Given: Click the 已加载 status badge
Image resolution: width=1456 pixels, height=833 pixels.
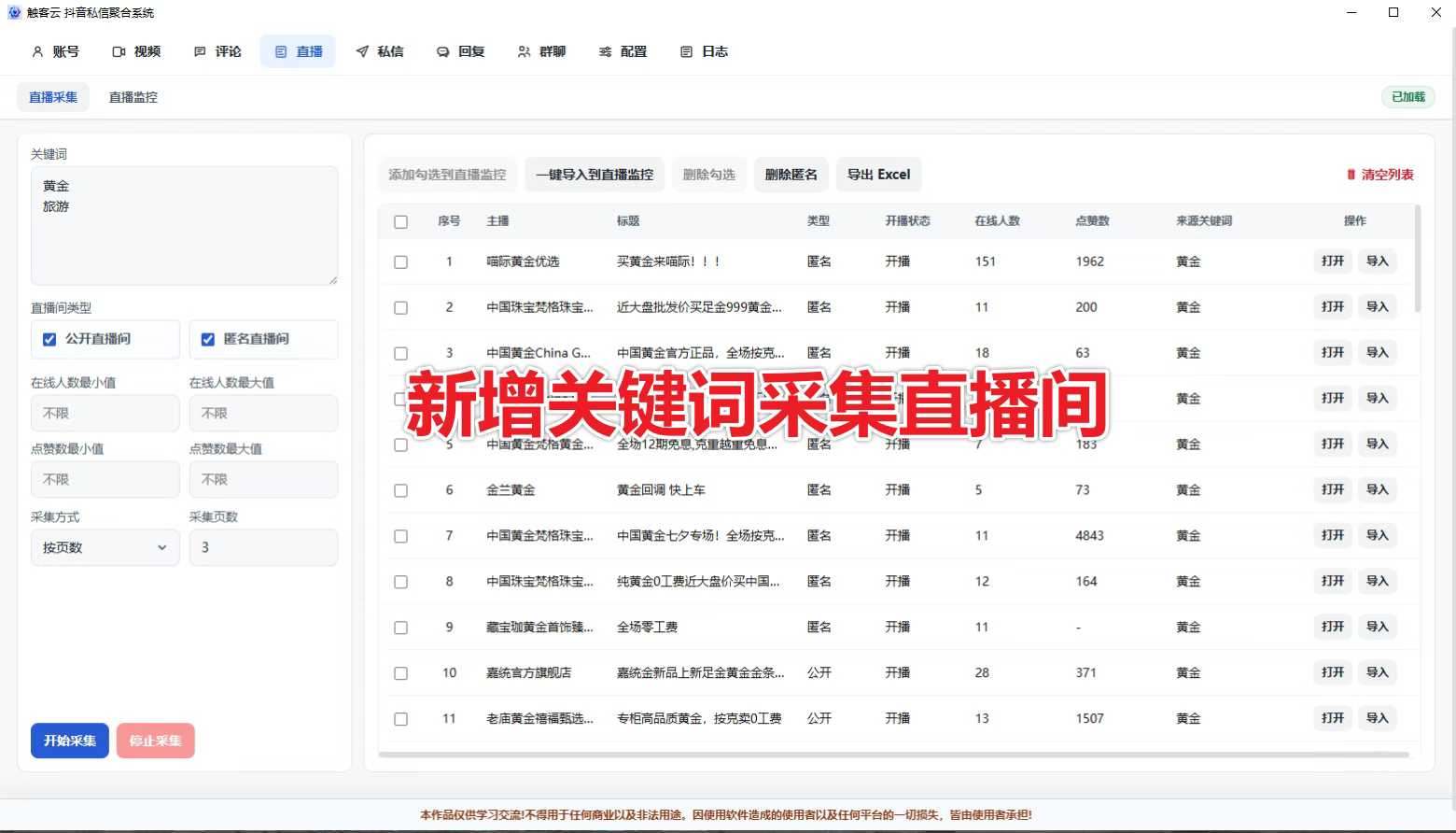Looking at the screenshot, I should [x=1408, y=97].
